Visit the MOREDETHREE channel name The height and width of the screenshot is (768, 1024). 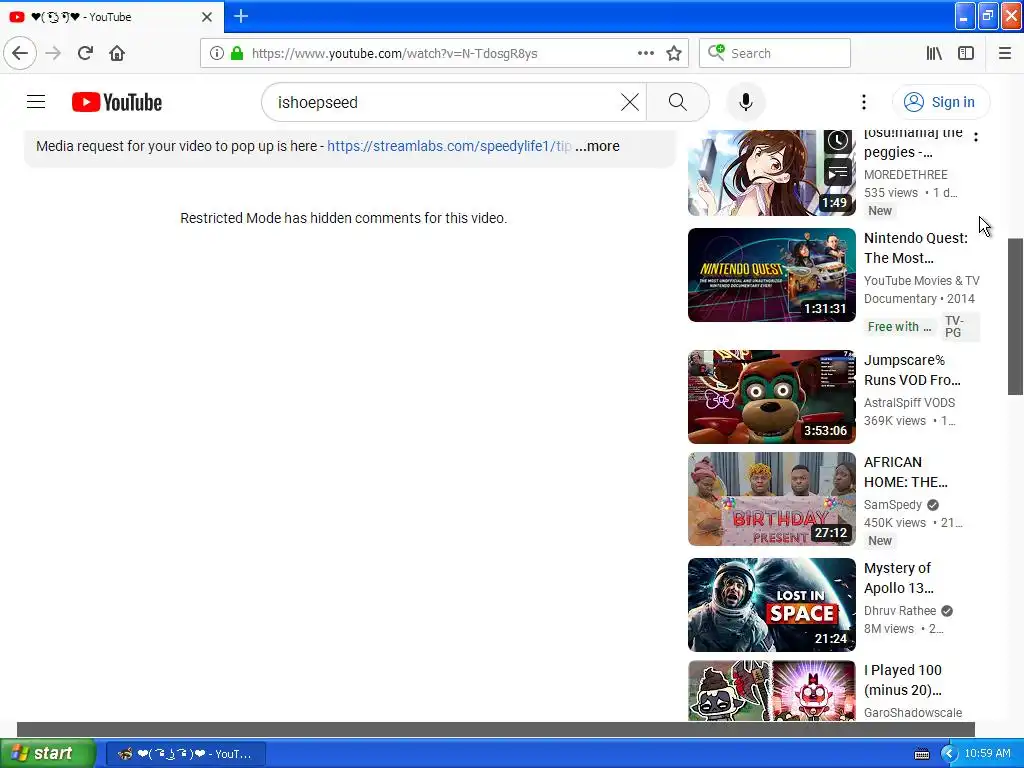tap(906, 174)
